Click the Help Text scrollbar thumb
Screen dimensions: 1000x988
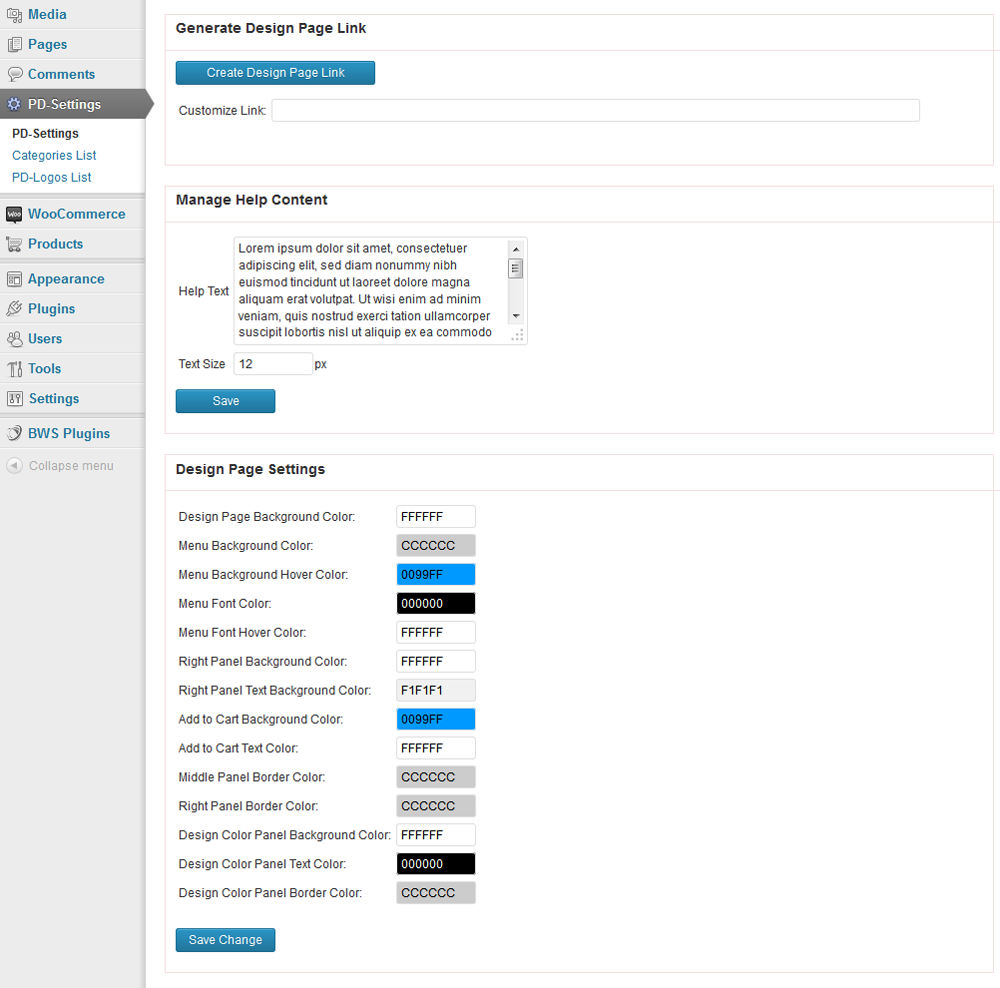pos(515,269)
